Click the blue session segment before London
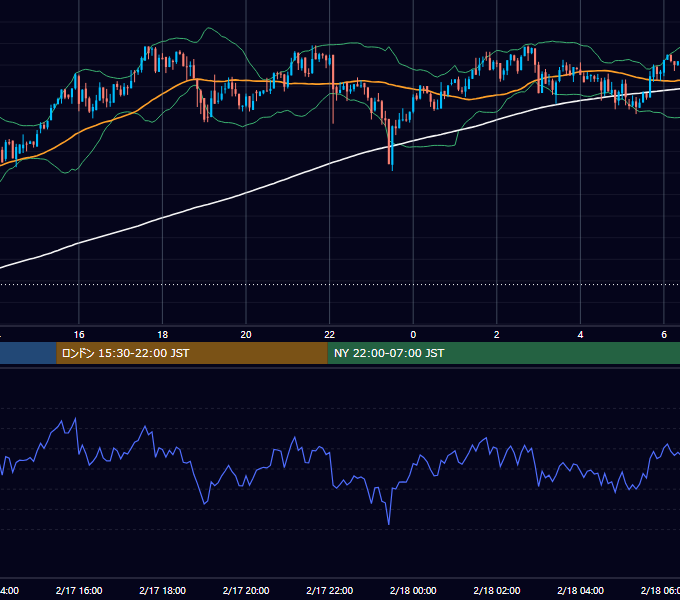This screenshot has width=680, height=600. 28,353
